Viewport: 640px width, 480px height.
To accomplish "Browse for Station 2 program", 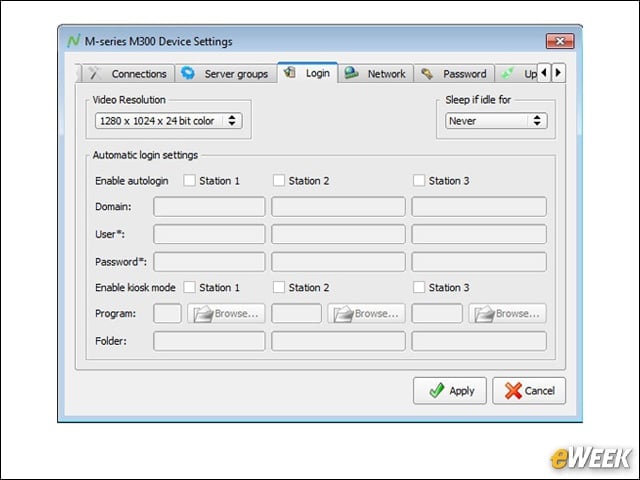I will 366,313.
